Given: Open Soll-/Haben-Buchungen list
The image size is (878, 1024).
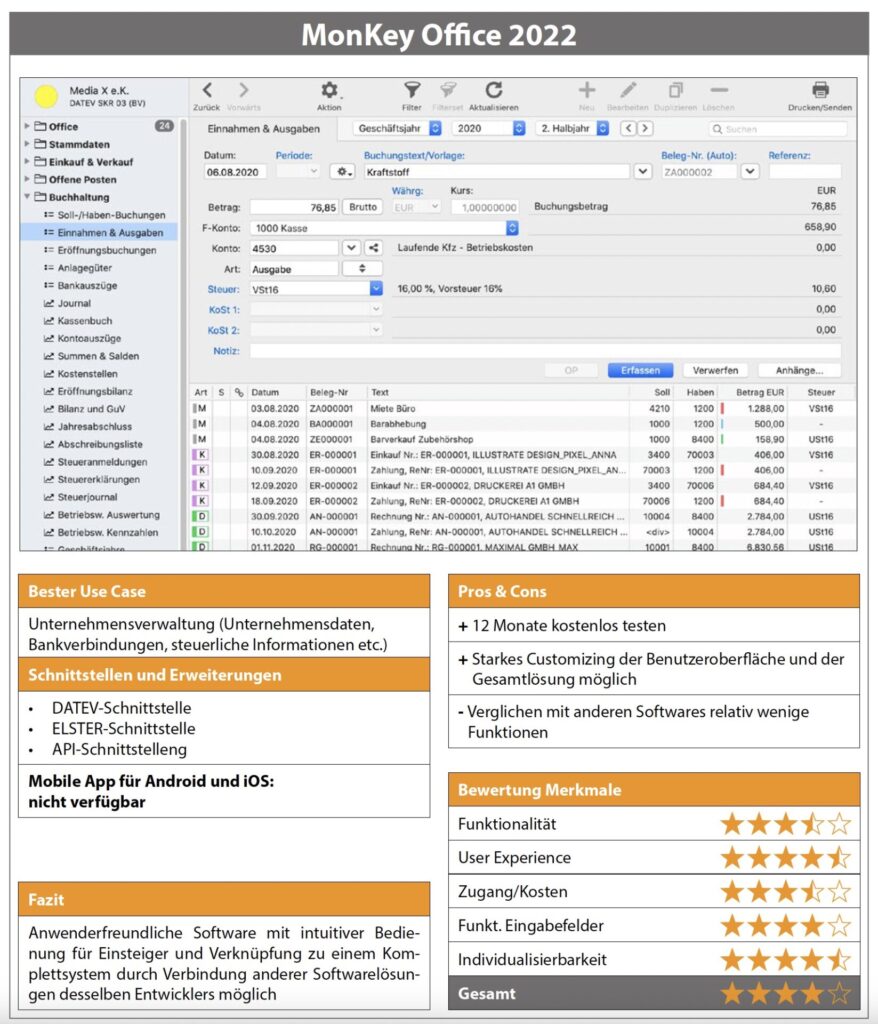Looking at the screenshot, I should click(111, 215).
